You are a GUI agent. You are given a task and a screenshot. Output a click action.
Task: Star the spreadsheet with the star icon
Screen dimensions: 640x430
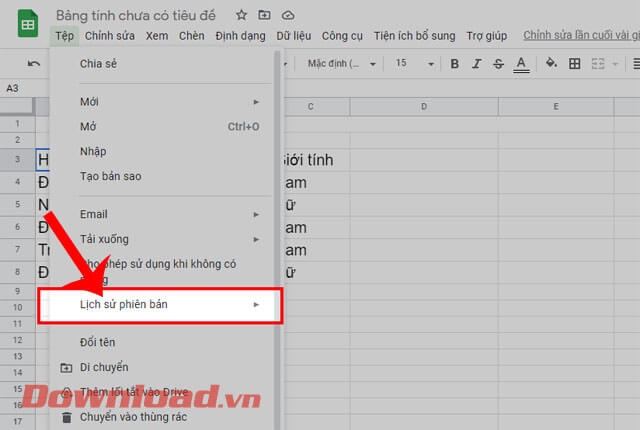241,16
